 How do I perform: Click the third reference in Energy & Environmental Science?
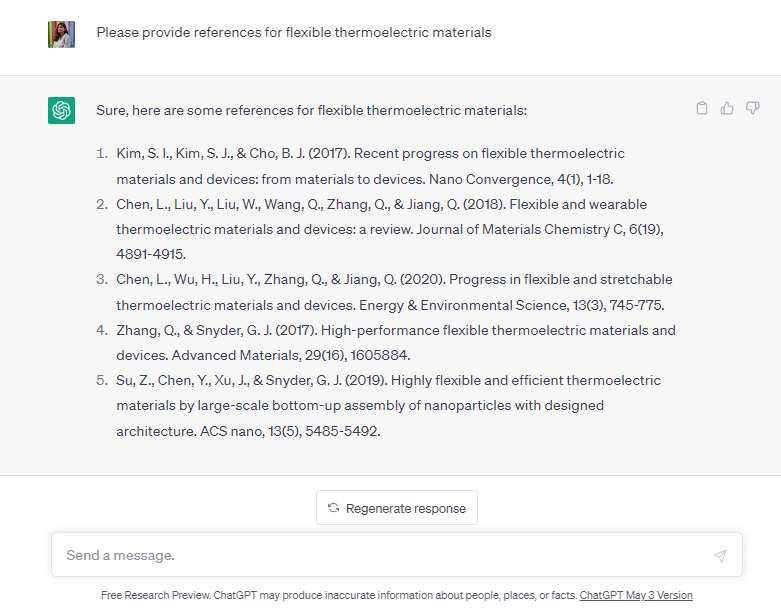click(x=394, y=292)
